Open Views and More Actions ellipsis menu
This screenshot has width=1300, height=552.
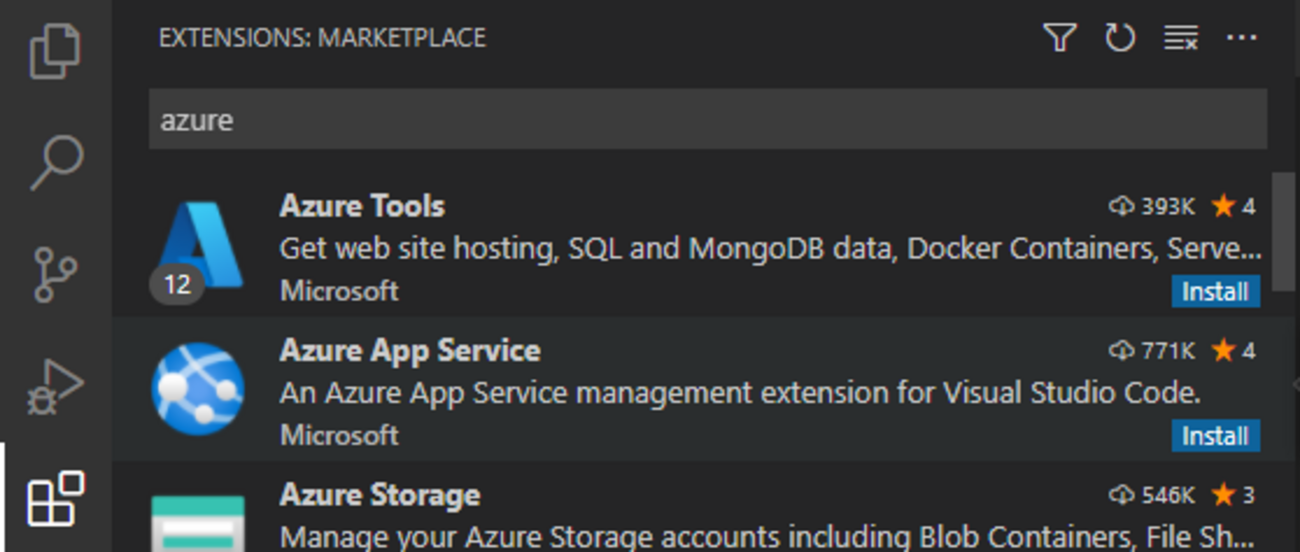(x=1241, y=38)
